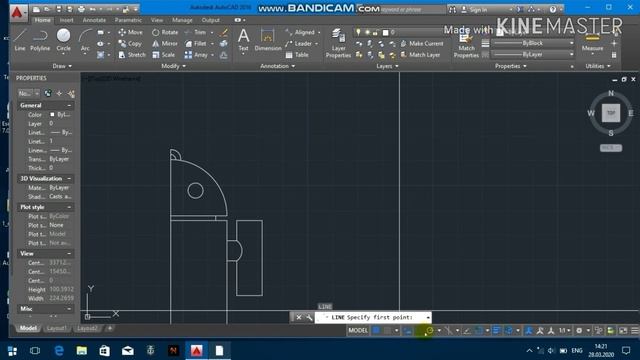Viewport: 640px width, 360px height.
Task: Click the Array tool
Action: (196, 55)
